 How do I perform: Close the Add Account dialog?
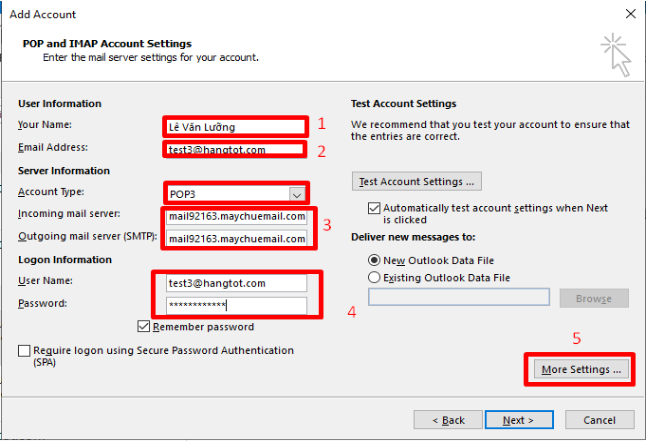coord(631,15)
